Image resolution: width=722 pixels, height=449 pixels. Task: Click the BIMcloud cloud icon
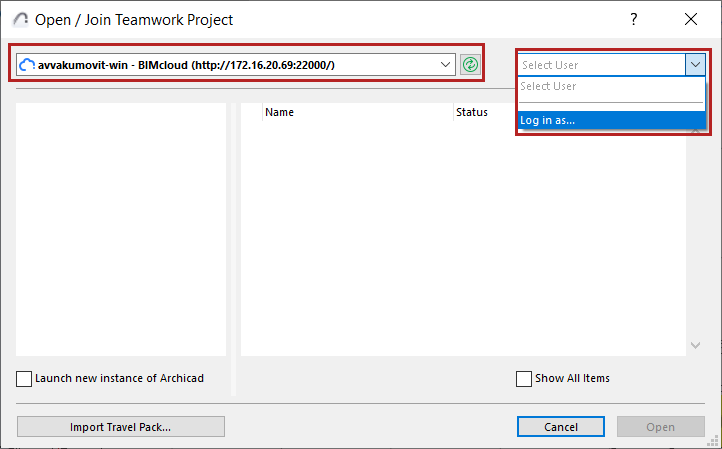(x=27, y=64)
